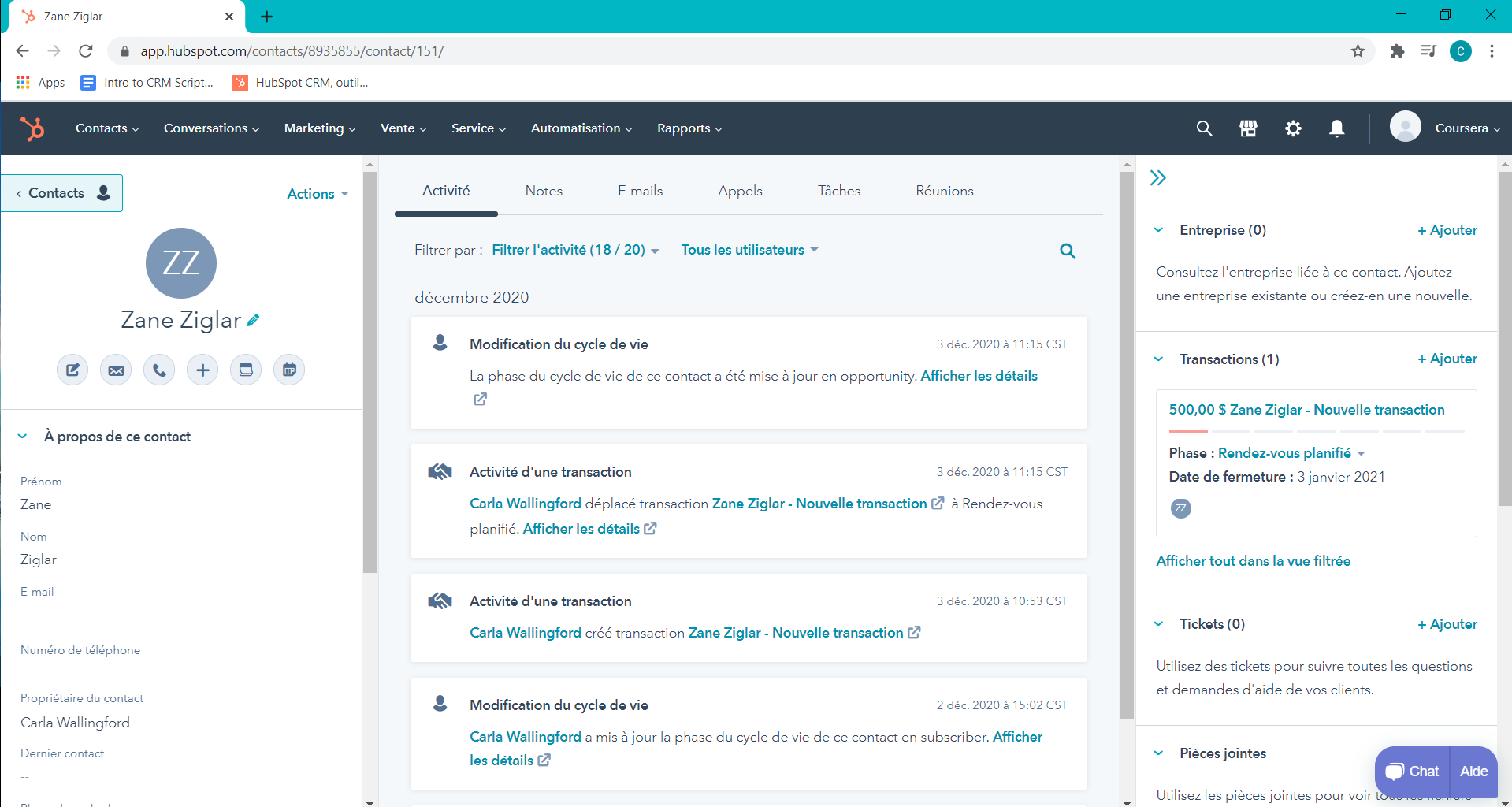Open the settings gear icon

(x=1293, y=128)
